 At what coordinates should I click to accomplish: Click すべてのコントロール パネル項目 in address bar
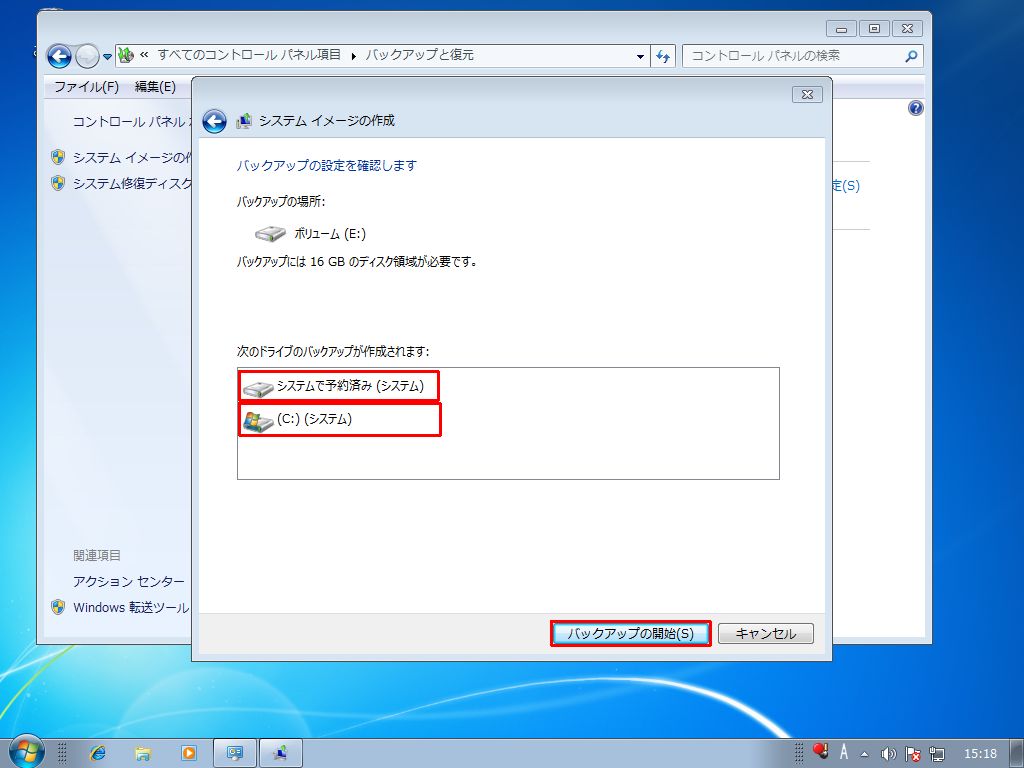(x=249, y=55)
